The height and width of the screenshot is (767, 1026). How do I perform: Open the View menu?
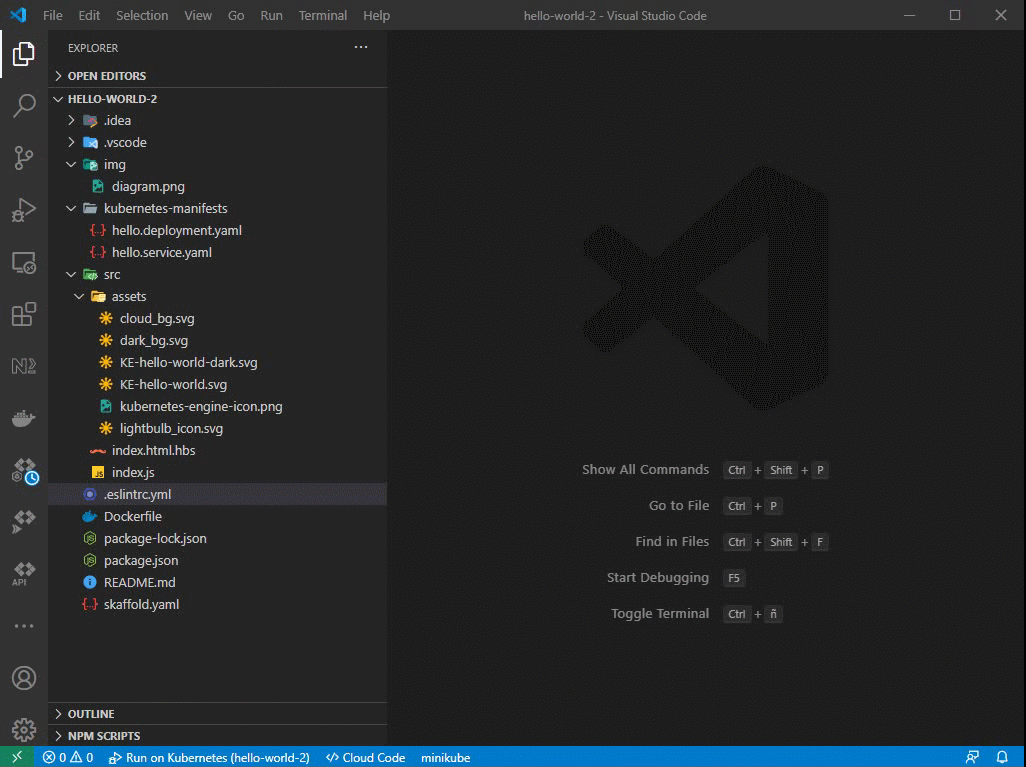[198, 15]
